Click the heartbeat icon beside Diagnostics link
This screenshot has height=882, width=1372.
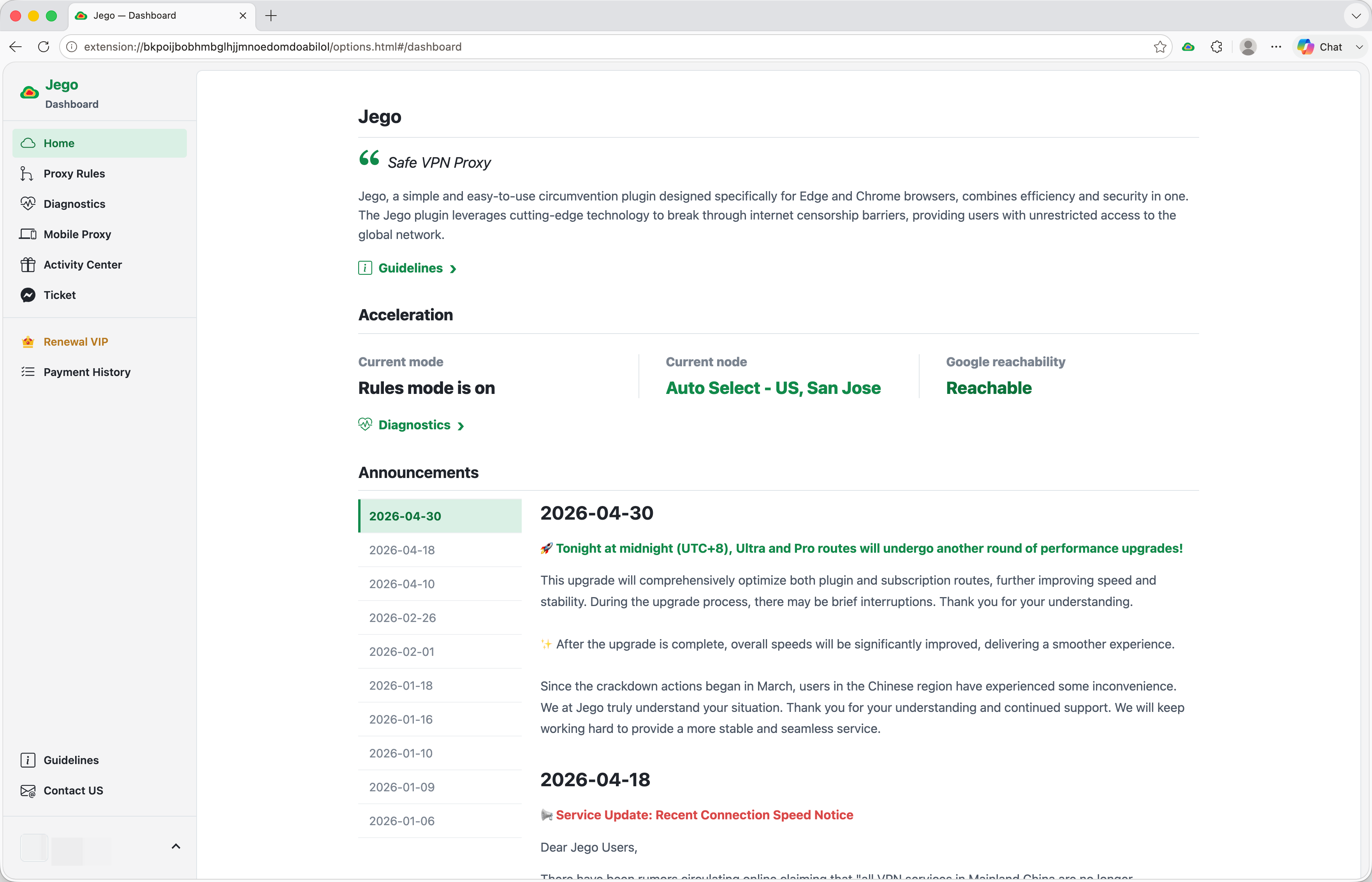point(365,424)
